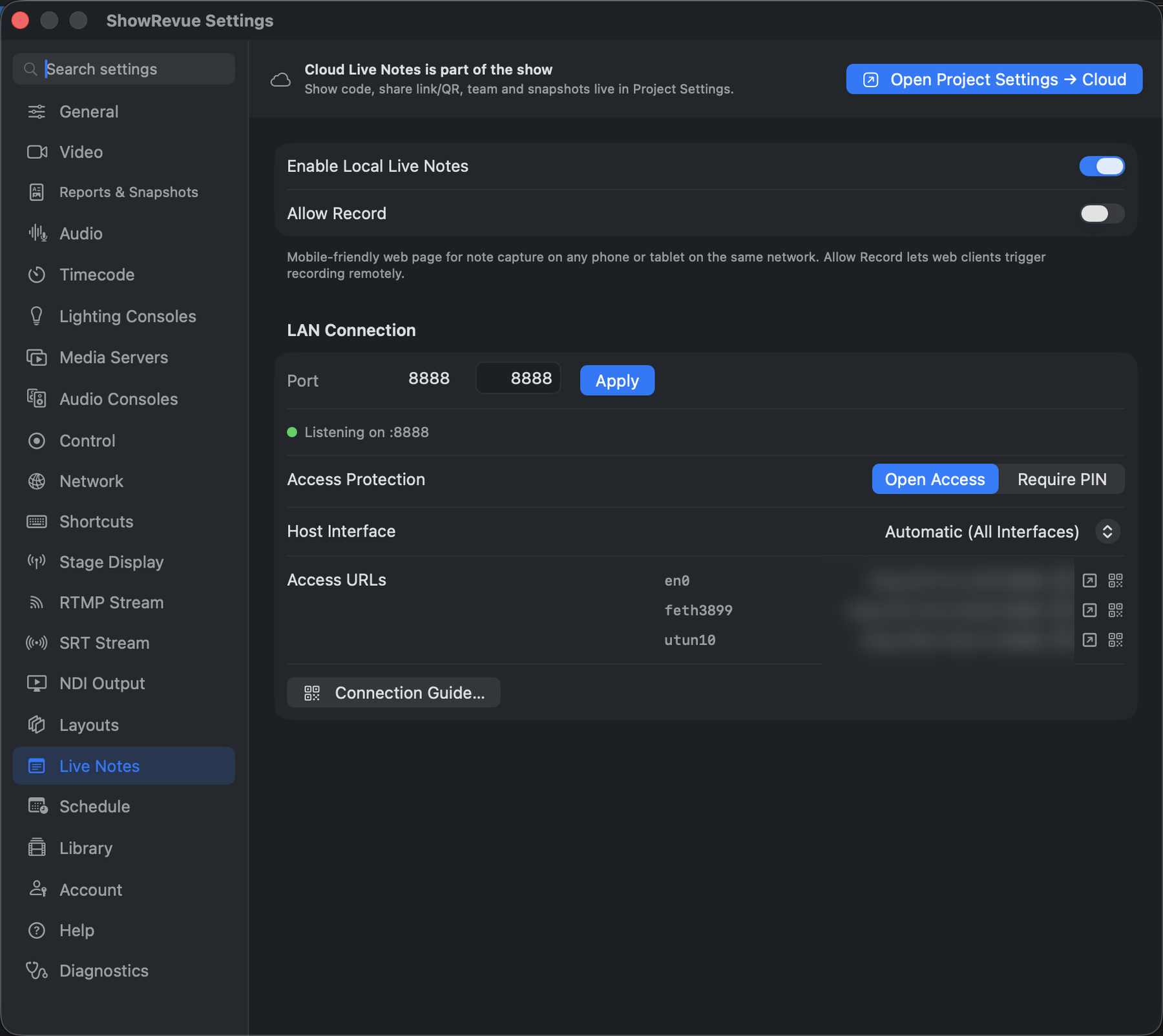Turn on the Allow Record switch

point(1102,213)
